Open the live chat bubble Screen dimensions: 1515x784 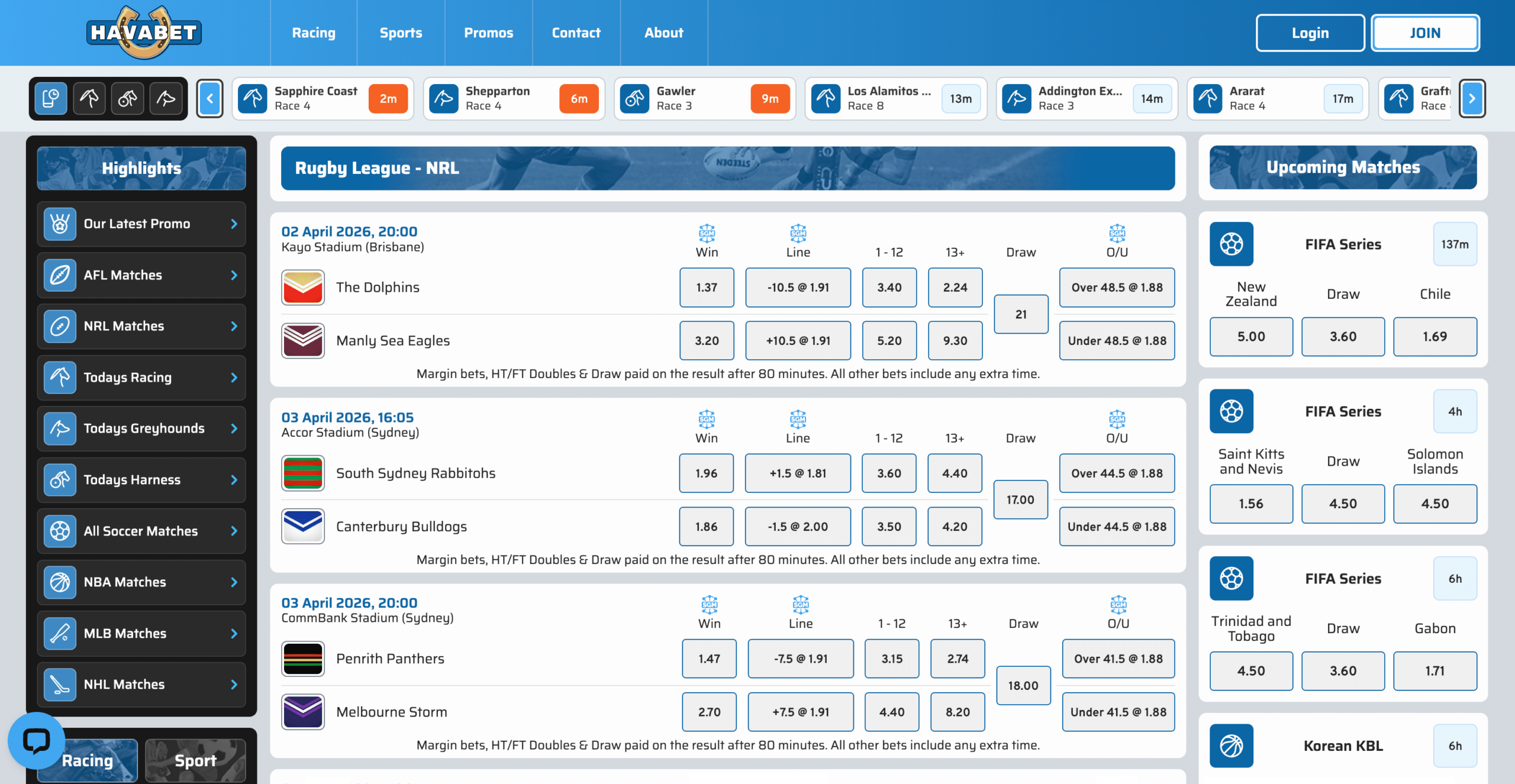[36, 740]
